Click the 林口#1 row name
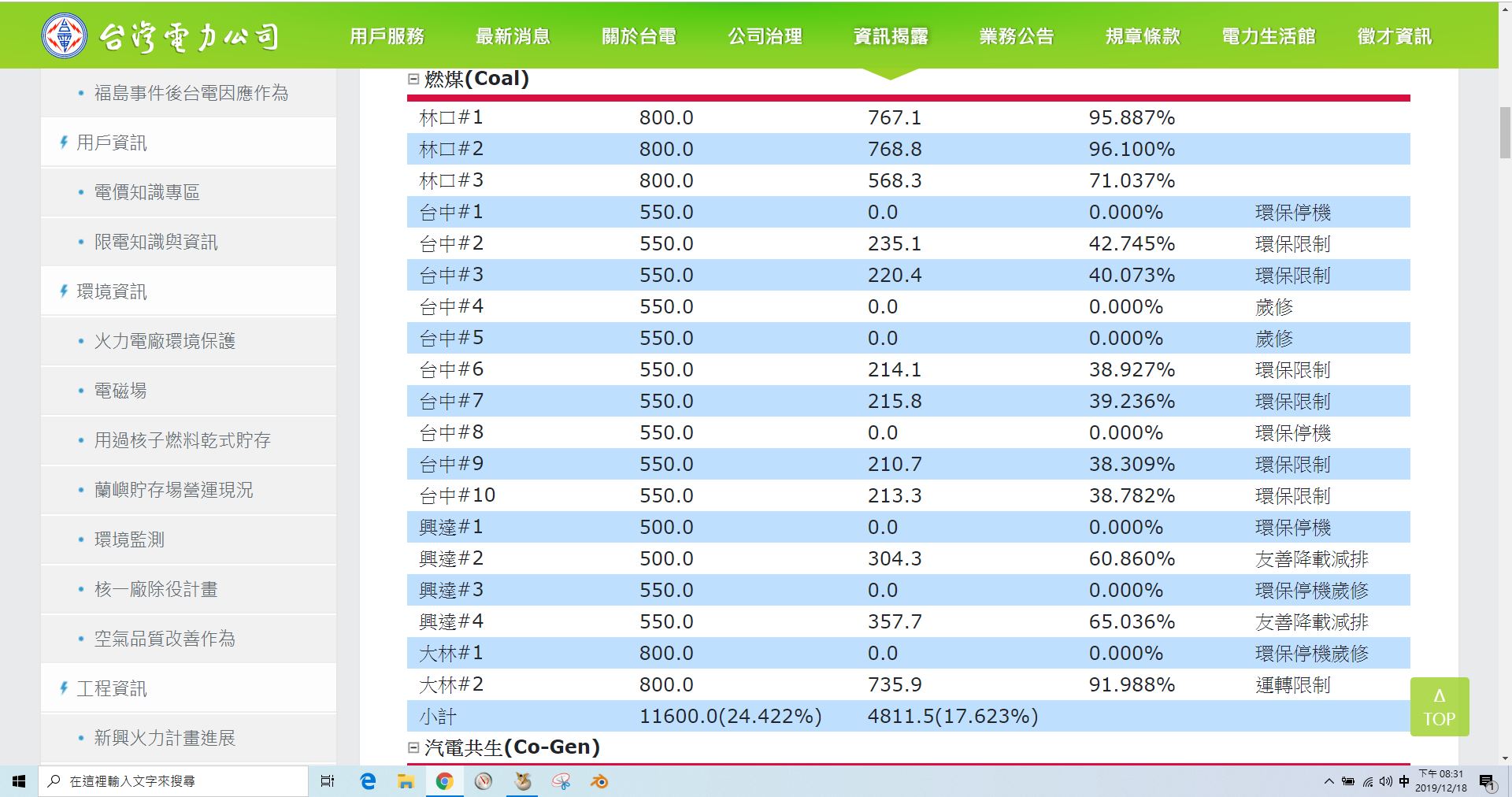Screen dimensions: 1512x797 click(451, 117)
